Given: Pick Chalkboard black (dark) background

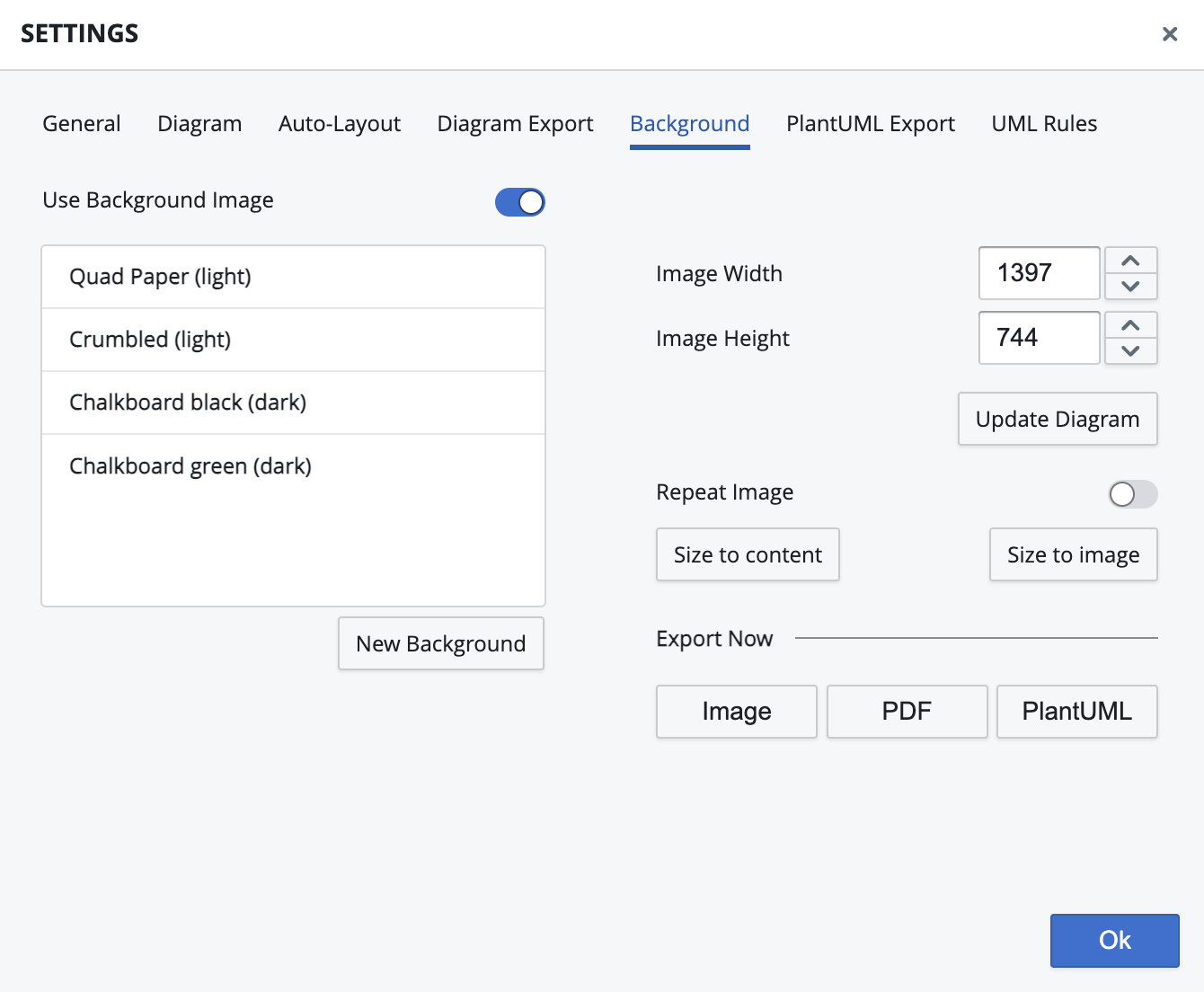Looking at the screenshot, I should (x=293, y=403).
